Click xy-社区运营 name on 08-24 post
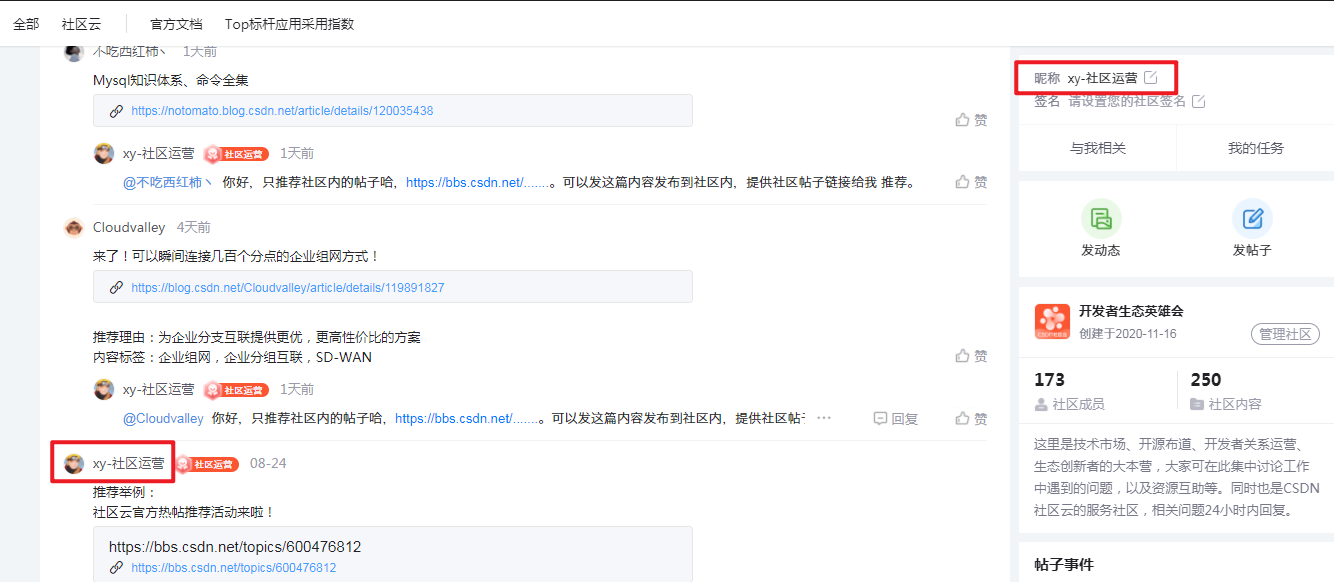Viewport: 1334px width, 582px height. click(x=129, y=464)
